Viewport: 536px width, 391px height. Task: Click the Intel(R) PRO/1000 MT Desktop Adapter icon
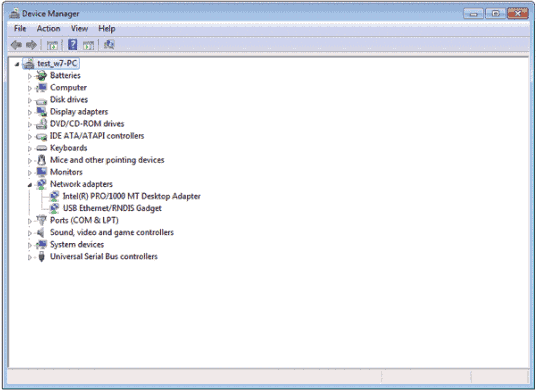(x=54, y=196)
